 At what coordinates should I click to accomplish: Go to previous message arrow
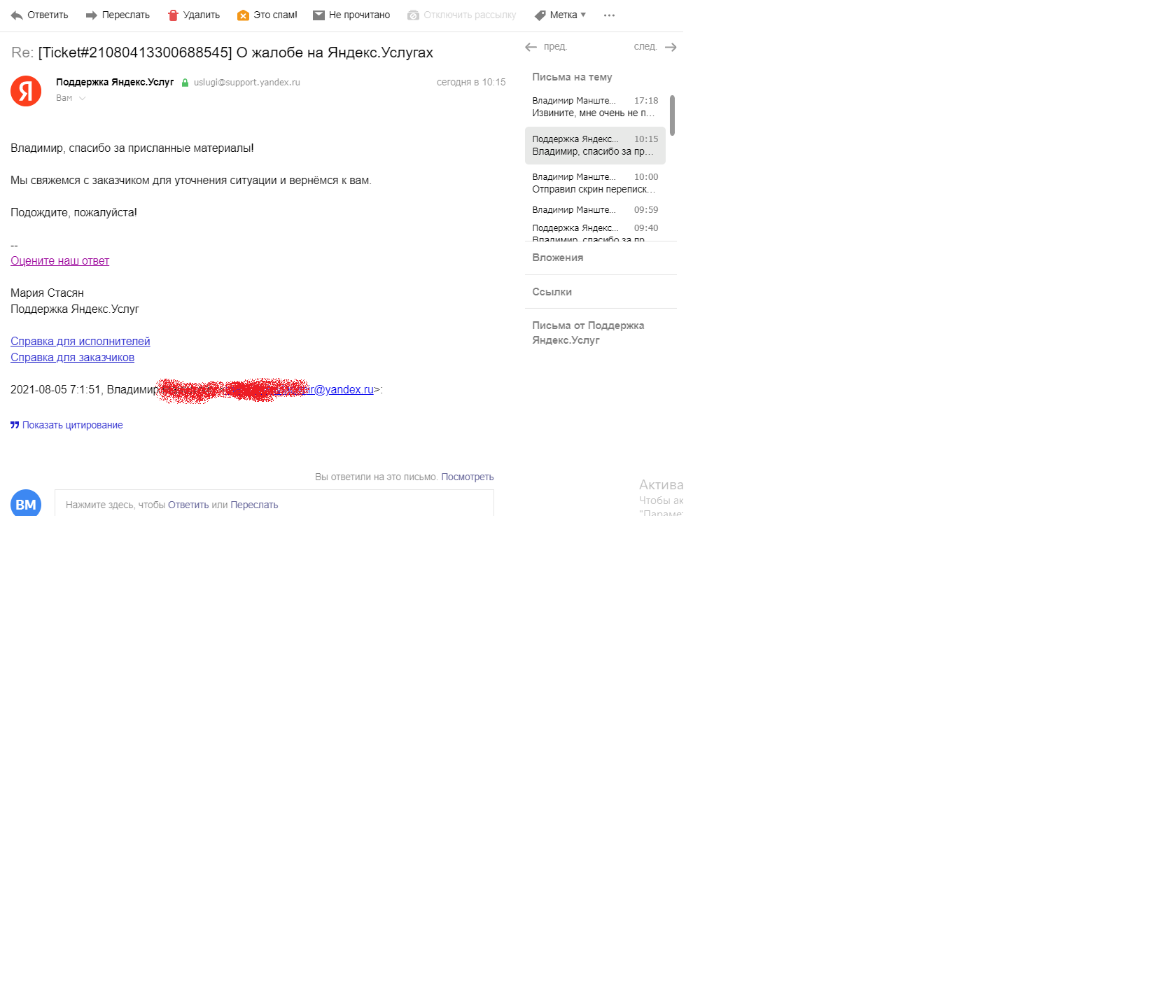pyautogui.click(x=531, y=47)
